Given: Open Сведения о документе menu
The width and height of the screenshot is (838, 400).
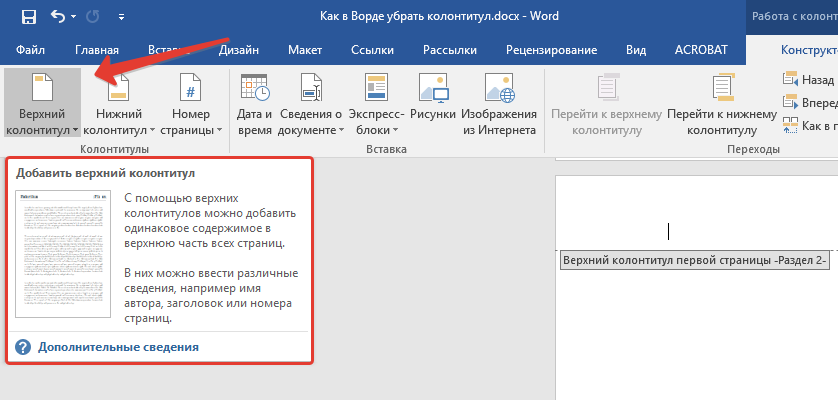Looking at the screenshot, I should [311, 104].
